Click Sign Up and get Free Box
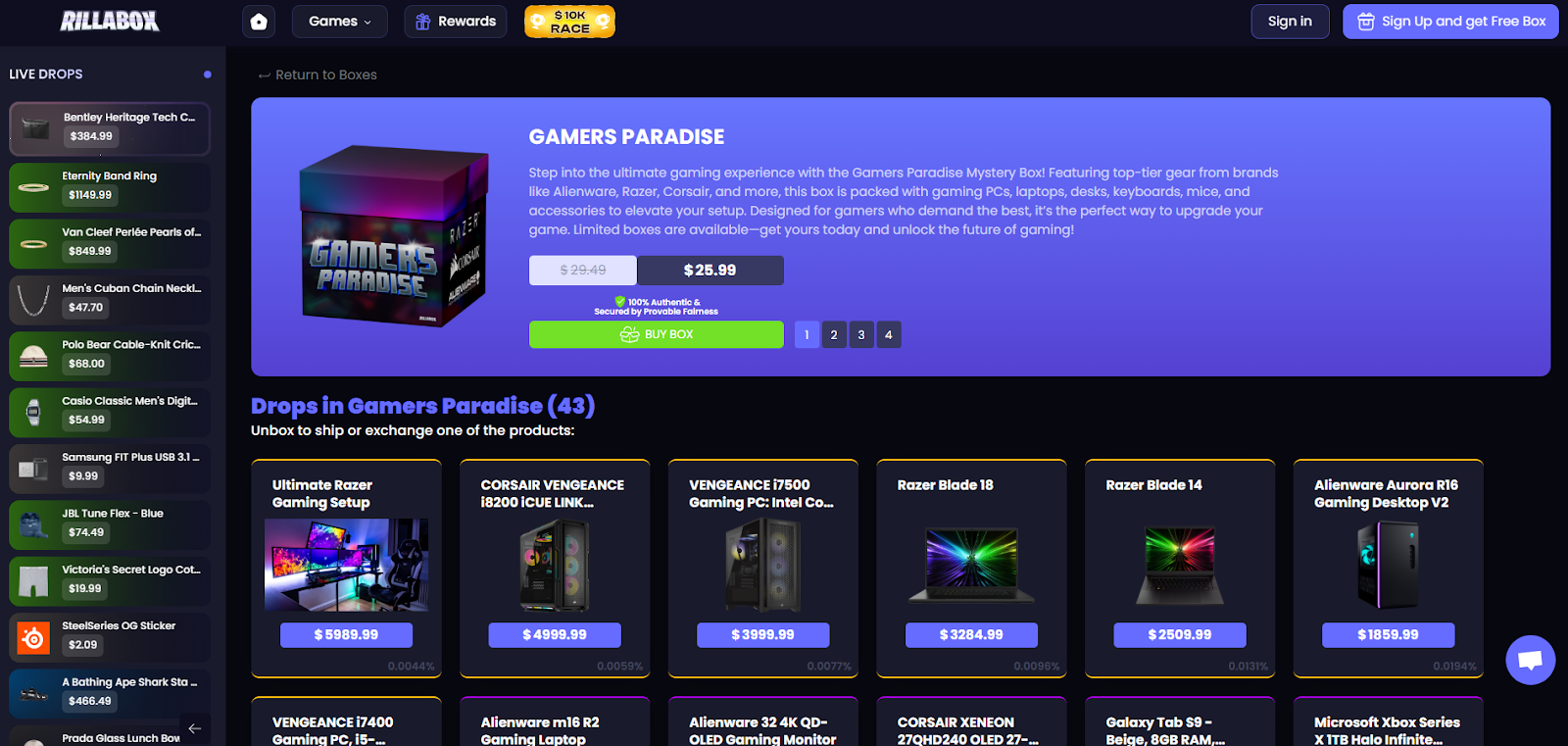 tap(1450, 22)
